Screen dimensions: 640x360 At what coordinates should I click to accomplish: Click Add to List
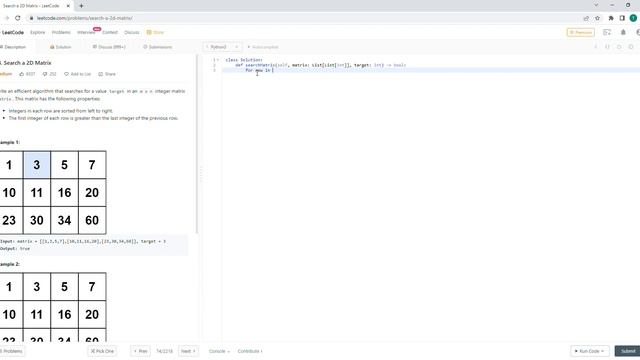click(78, 74)
